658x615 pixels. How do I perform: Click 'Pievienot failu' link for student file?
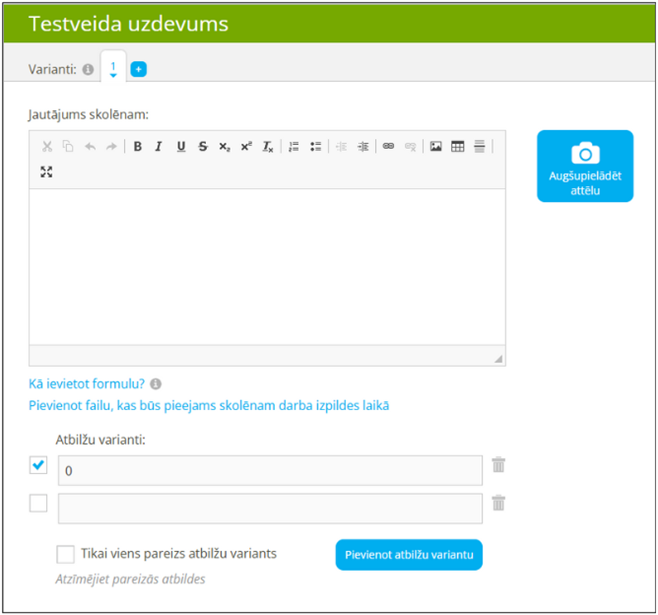click(209, 405)
